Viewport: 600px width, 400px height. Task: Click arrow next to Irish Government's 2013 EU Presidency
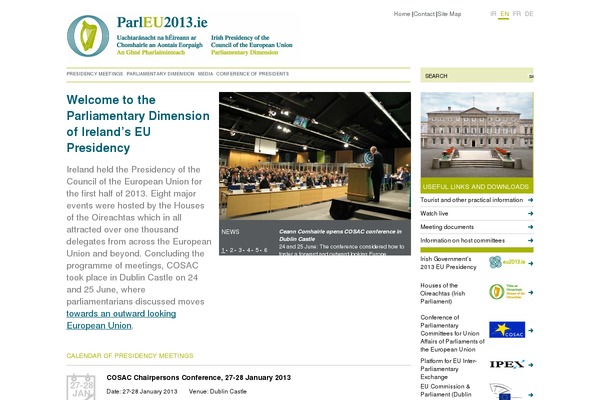point(530,263)
